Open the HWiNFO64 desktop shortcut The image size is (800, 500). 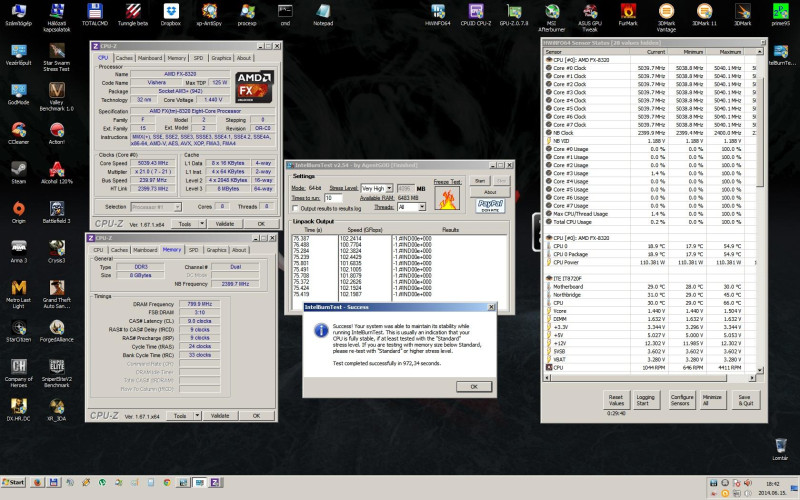pyautogui.click(x=438, y=14)
